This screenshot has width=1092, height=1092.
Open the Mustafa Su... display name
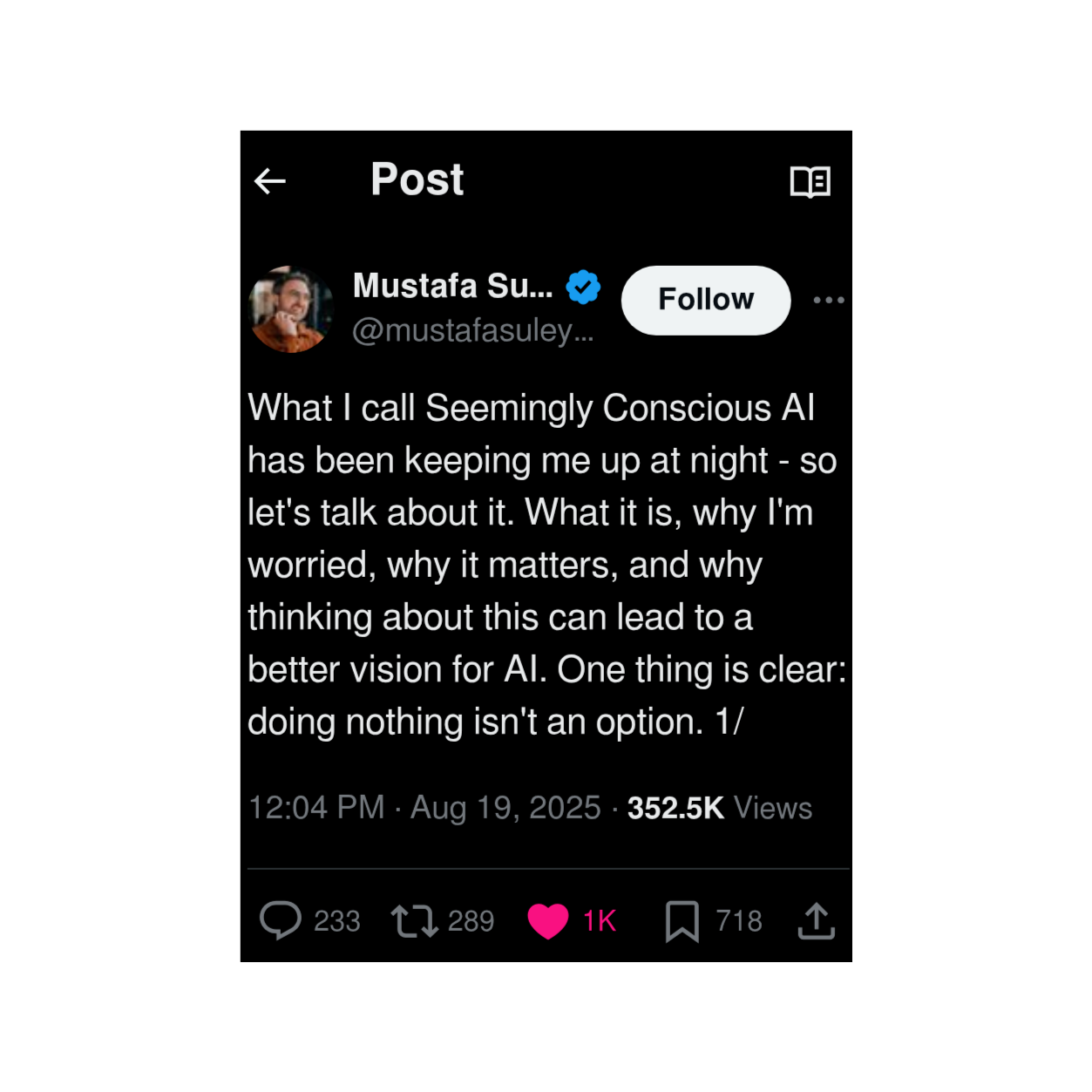pos(452,286)
